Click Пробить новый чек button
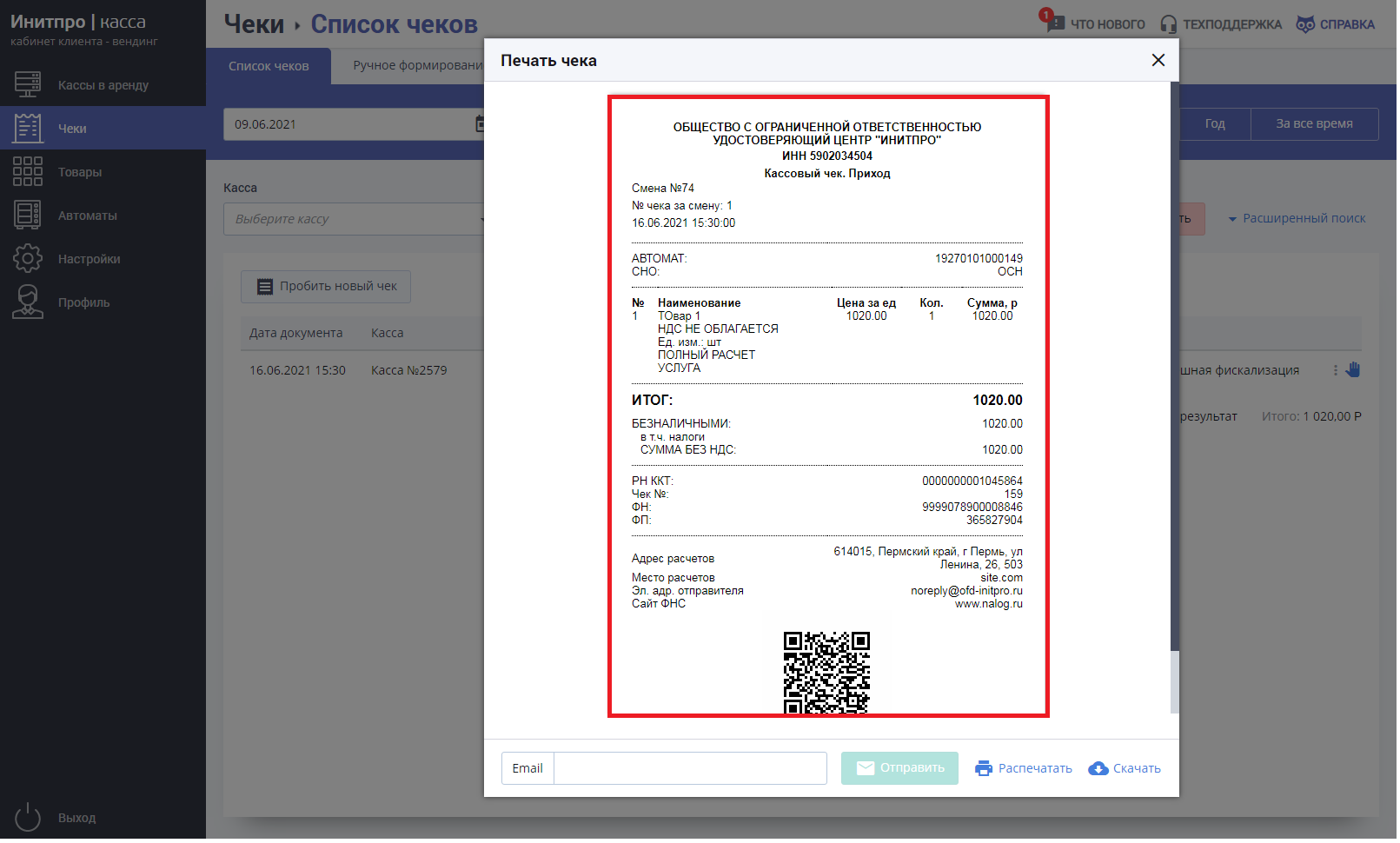Image resolution: width=1400 pixels, height=843 pixels. (326, 286)
